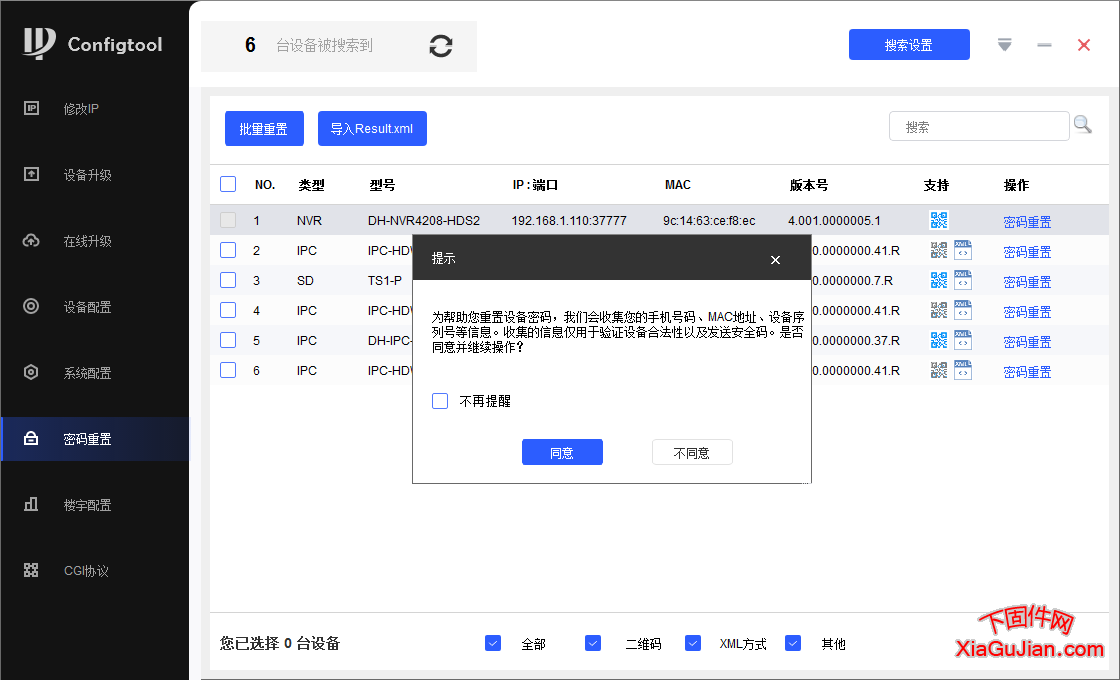Open the CGI协议 sidebar section
Viewport: 1120px width, 680px height.
[x=94, y=571]
